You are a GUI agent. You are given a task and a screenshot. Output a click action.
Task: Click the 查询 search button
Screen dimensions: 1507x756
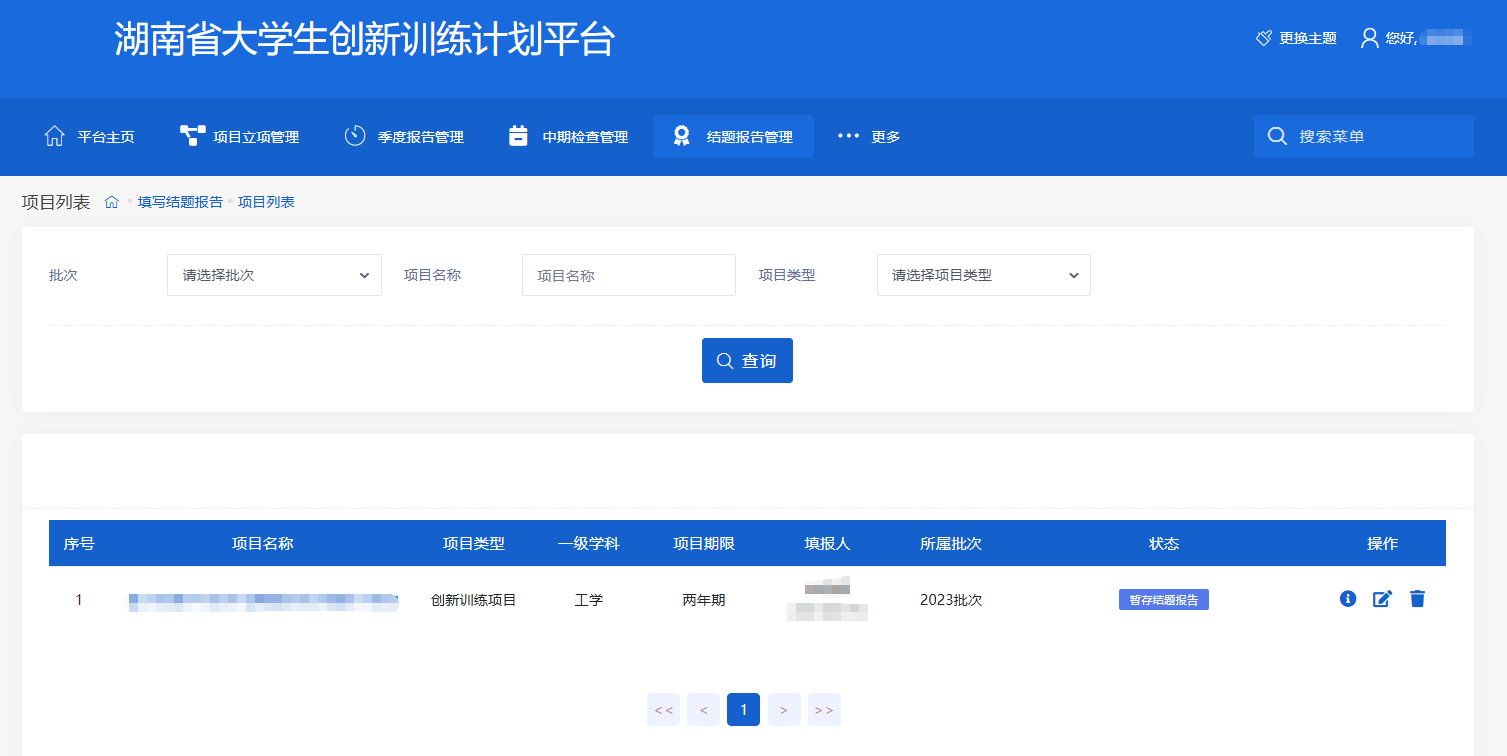tap(746, 360)
